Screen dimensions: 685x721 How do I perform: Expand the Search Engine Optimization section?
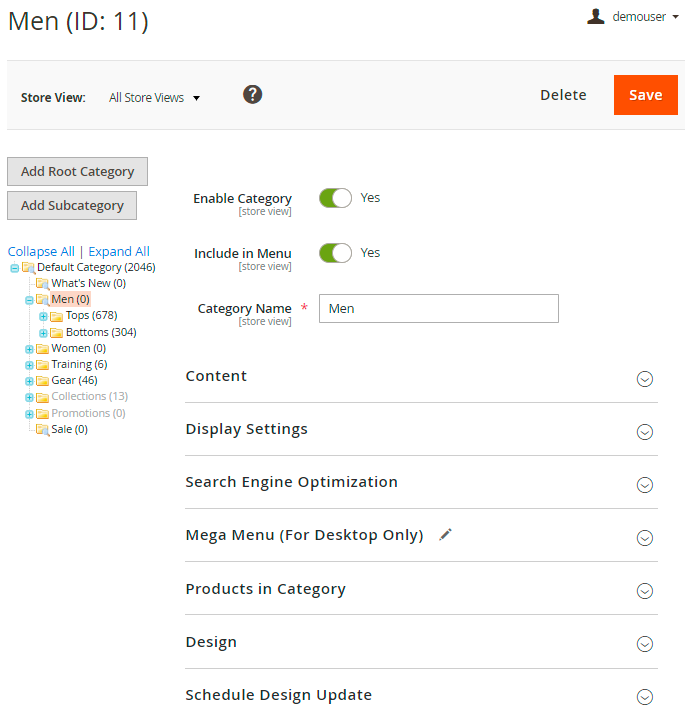[x=421, y=483]
